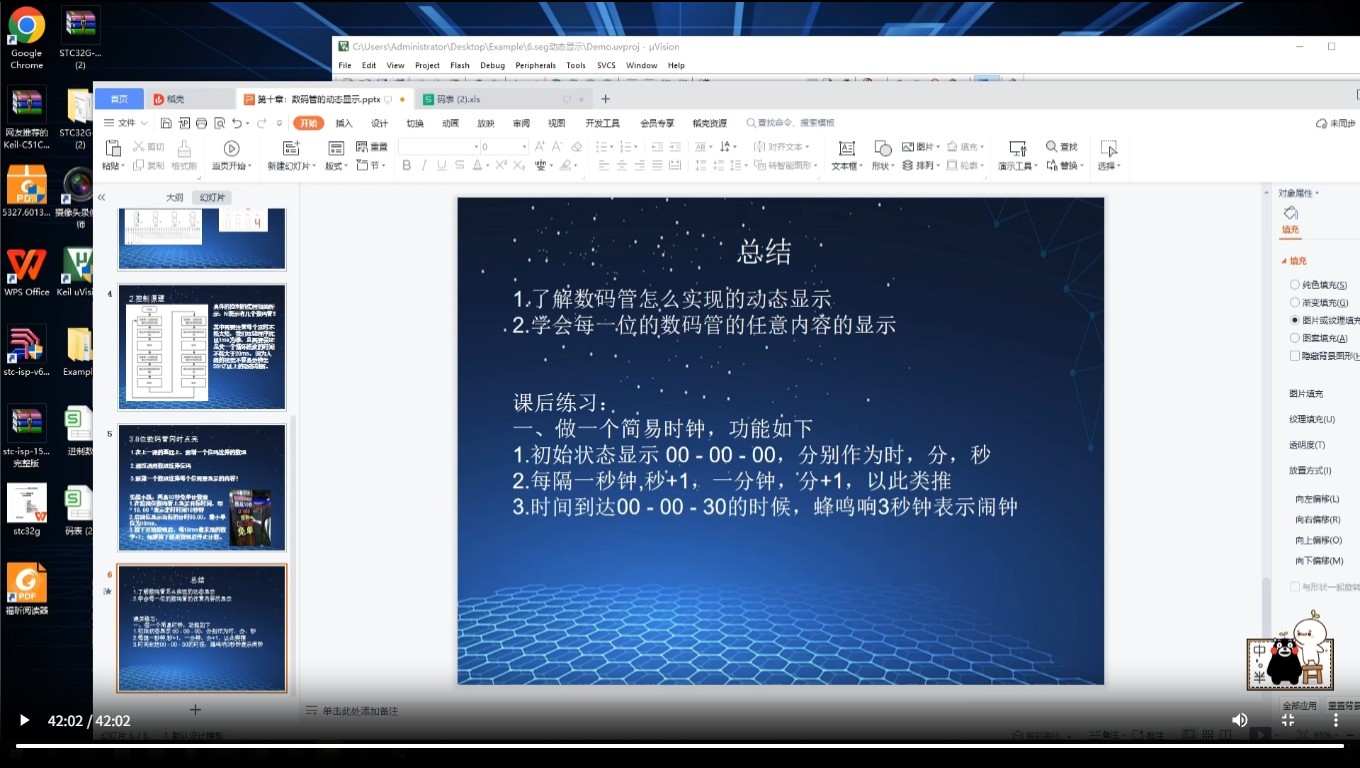Click the Format Painter brush icon
1360x768 pixels.
click(183, 147)
